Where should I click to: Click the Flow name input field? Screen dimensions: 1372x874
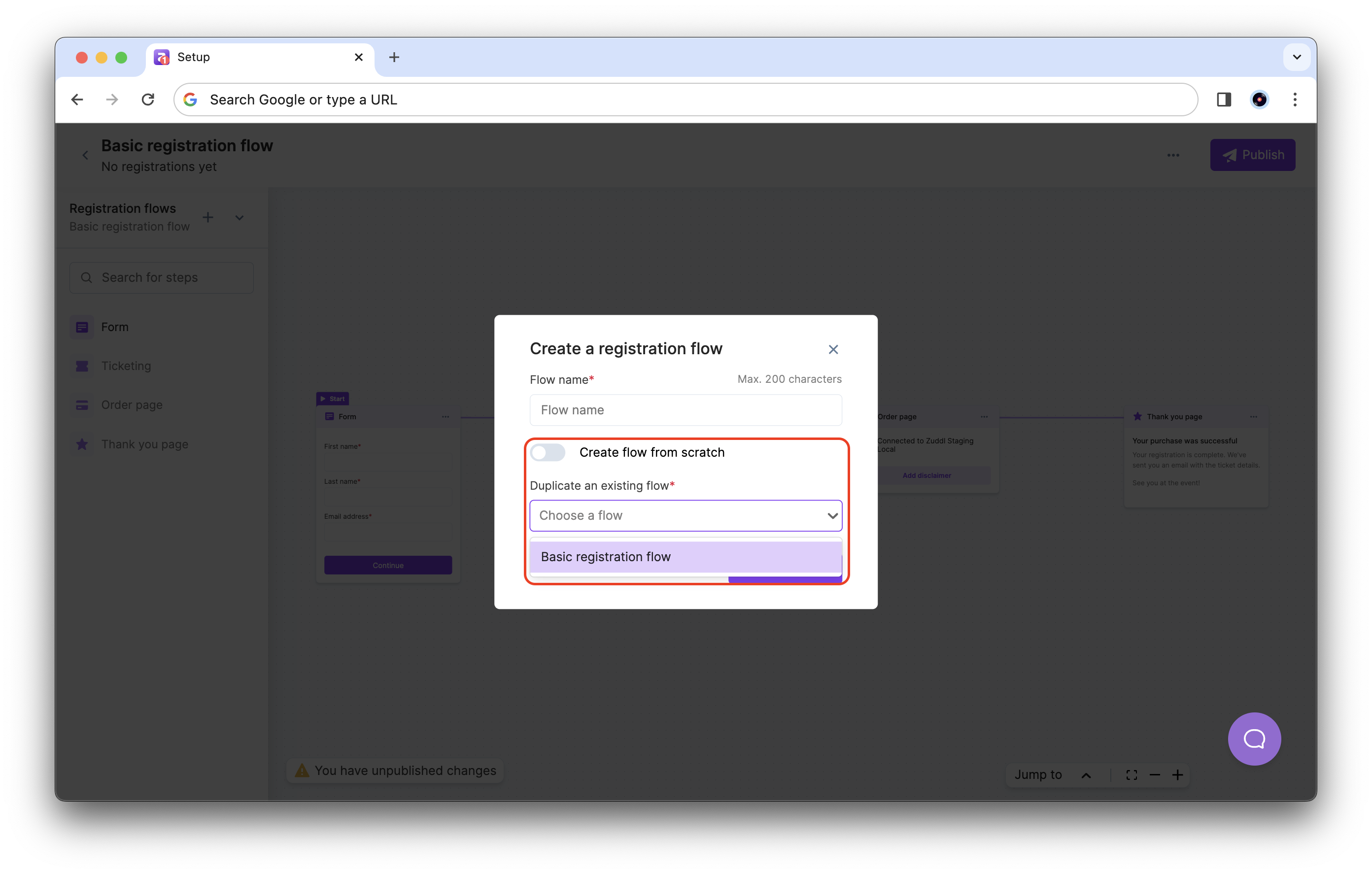(686, 410)
